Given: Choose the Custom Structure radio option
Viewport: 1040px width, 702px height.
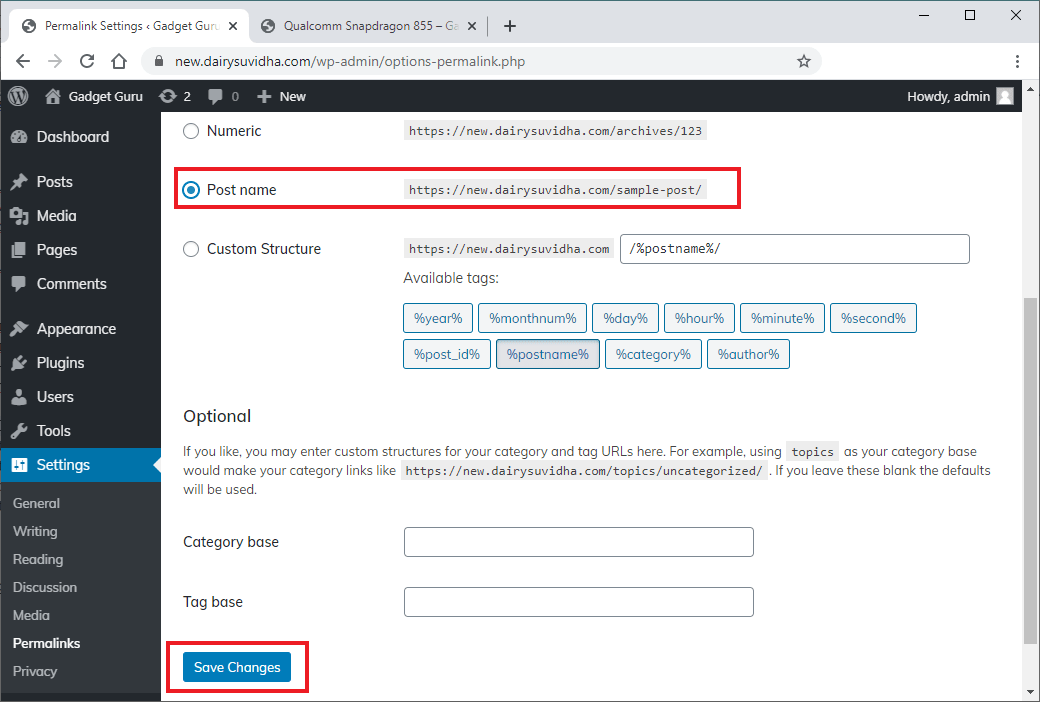Looking at the screenshot, I should [x=191, y=249].
